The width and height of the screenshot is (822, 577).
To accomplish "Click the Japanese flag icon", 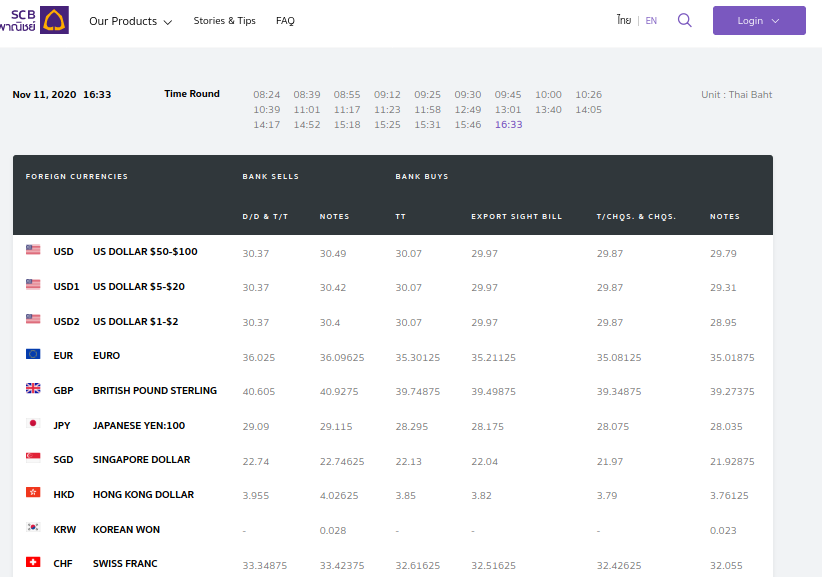I will point(33,425).
